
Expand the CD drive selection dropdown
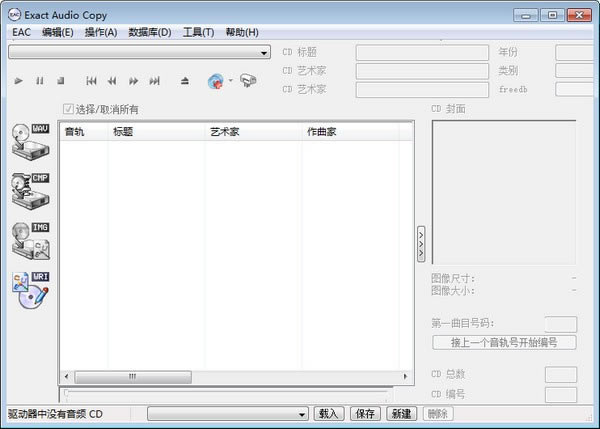pyautogui.click(x=264, y=52)
